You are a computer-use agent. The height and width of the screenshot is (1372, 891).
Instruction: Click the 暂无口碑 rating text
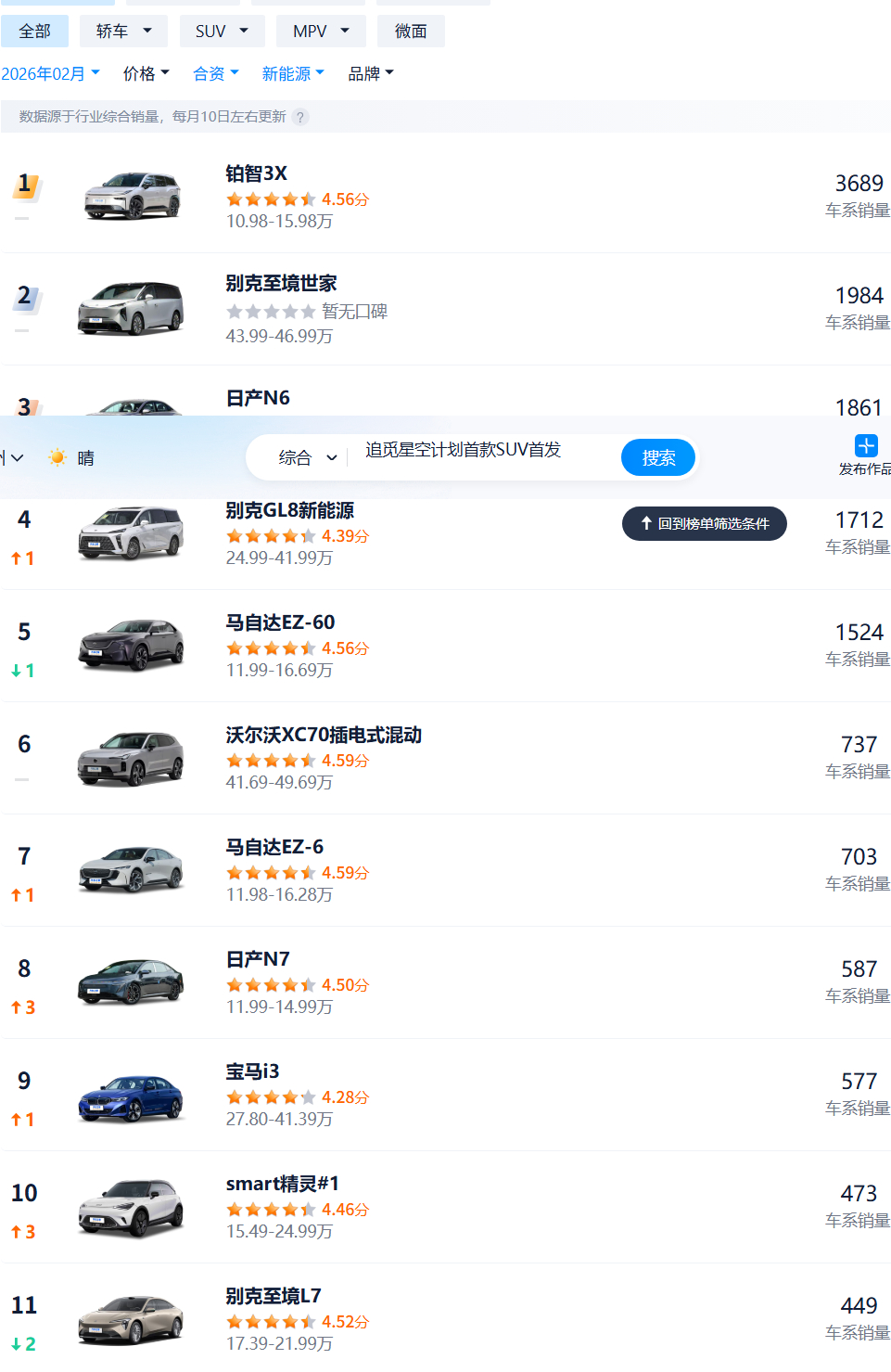354,312
